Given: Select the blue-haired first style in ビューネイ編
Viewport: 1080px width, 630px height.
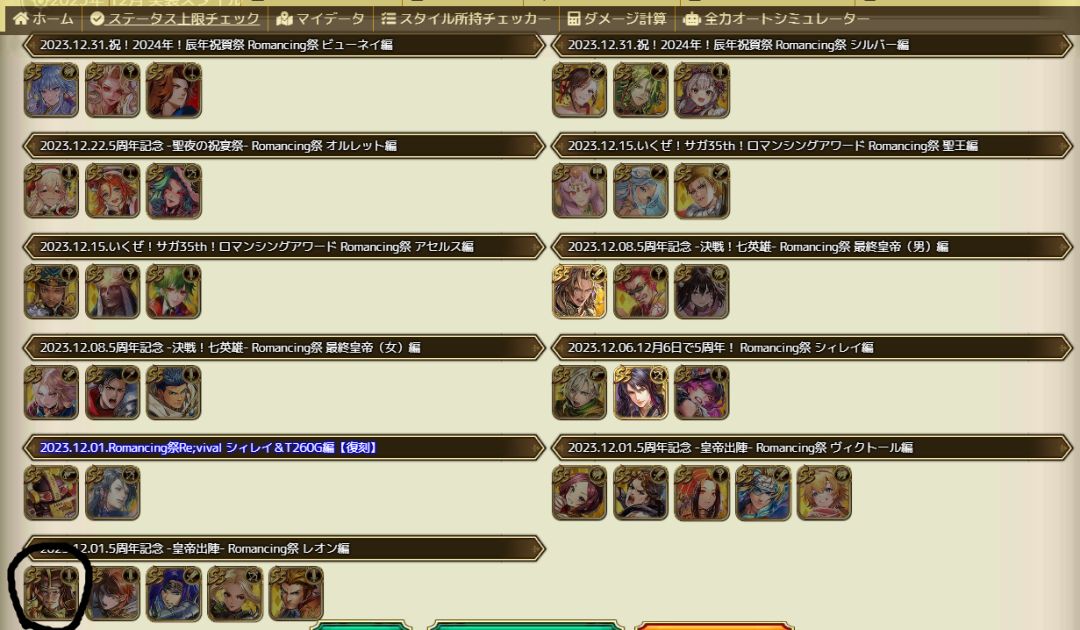Looking at the screenshot, I should pyautogui.click(x=52, y=90).
